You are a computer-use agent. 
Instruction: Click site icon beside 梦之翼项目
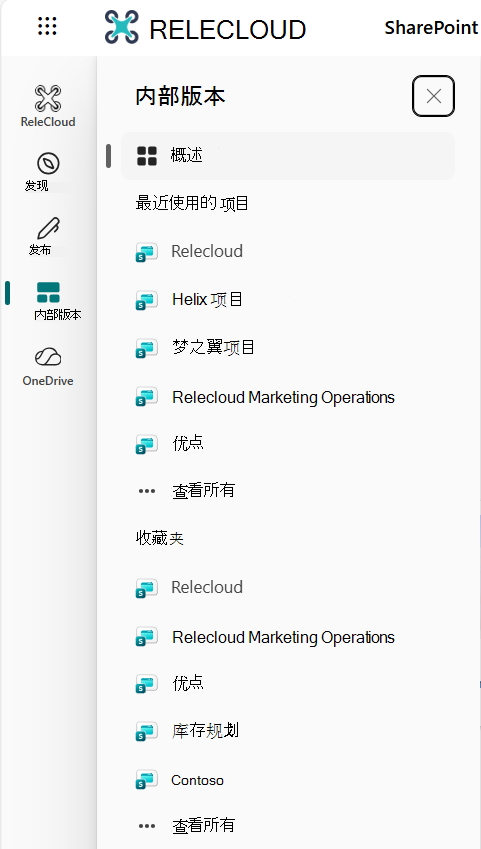pos(146,348)
